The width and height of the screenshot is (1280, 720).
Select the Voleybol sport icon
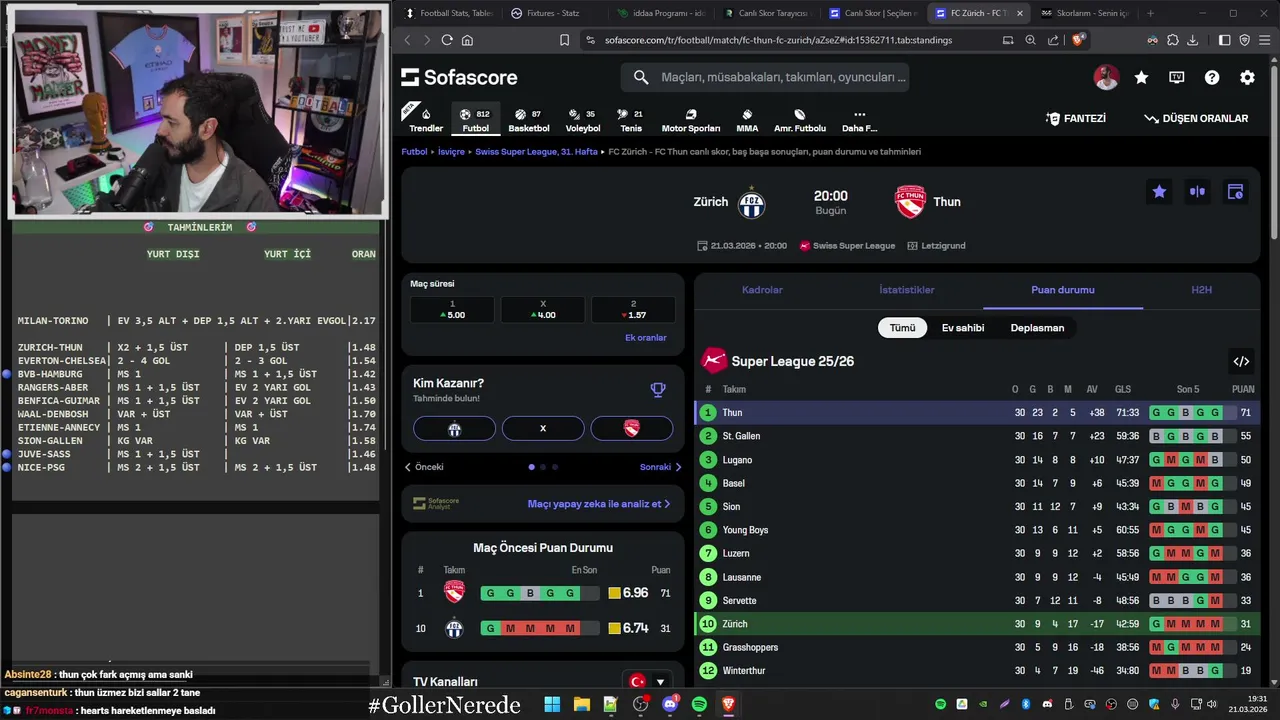pos(583,120)
